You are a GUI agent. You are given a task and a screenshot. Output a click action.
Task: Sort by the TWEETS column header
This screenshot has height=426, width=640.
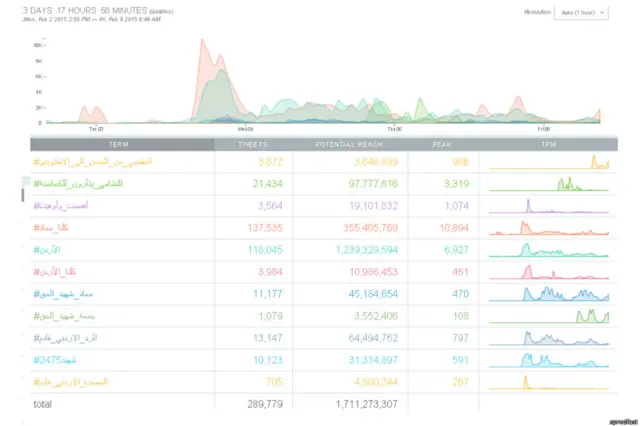point(251,144)
